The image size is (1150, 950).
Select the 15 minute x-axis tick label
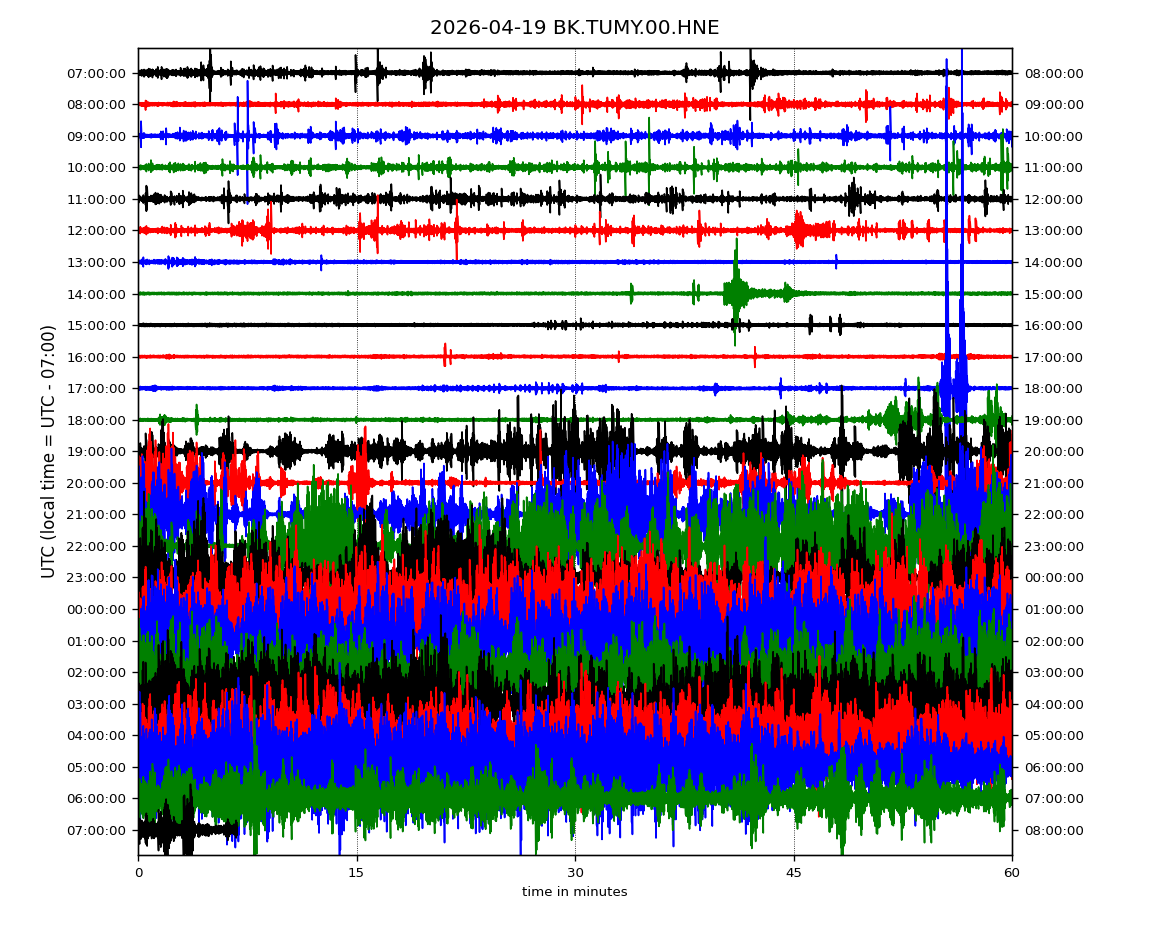pyautogui.click(x=357, y=873)
